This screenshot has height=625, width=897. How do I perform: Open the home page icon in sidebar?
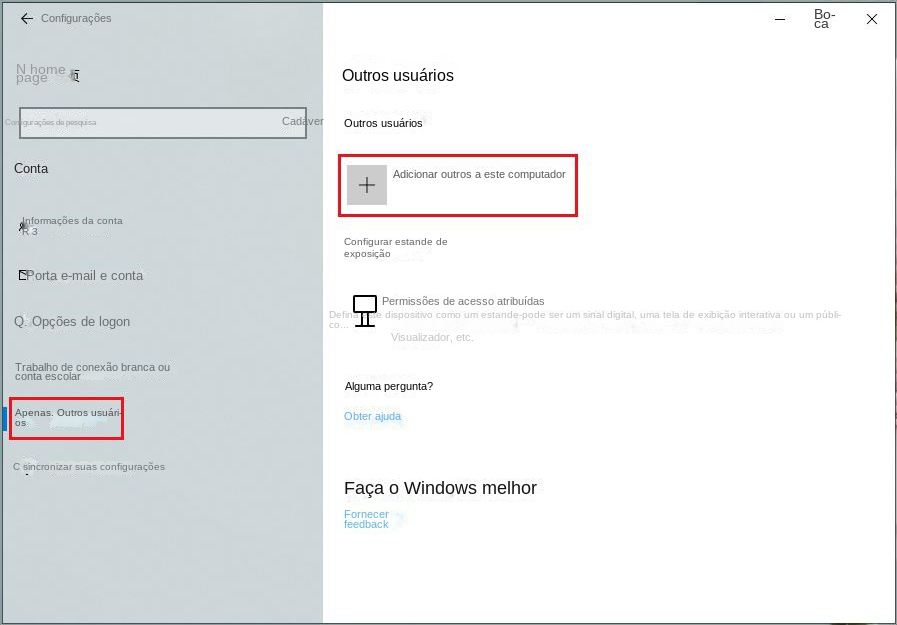pos(75,75)
